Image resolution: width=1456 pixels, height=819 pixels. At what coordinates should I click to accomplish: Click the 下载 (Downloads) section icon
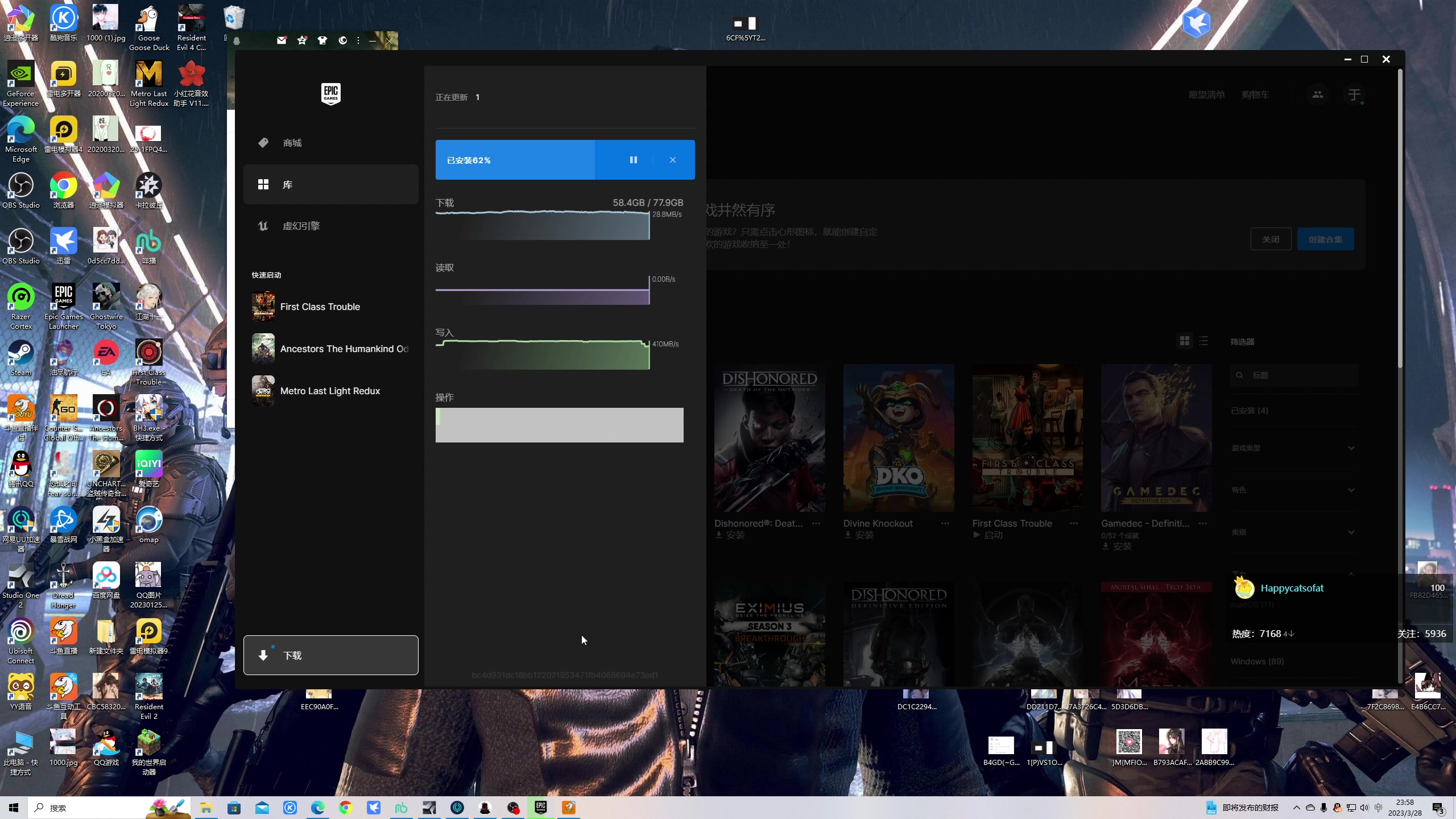262,655
